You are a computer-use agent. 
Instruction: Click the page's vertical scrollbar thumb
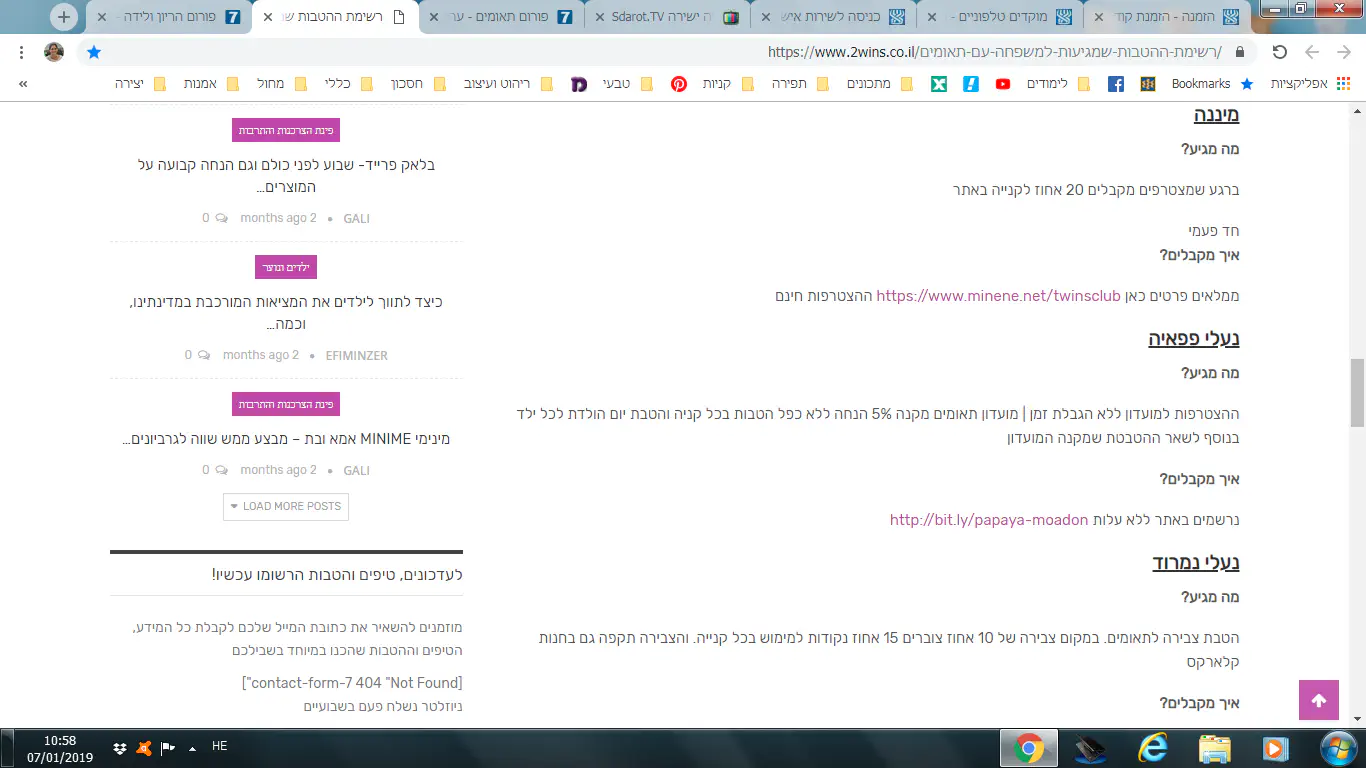pos(1357,392)
